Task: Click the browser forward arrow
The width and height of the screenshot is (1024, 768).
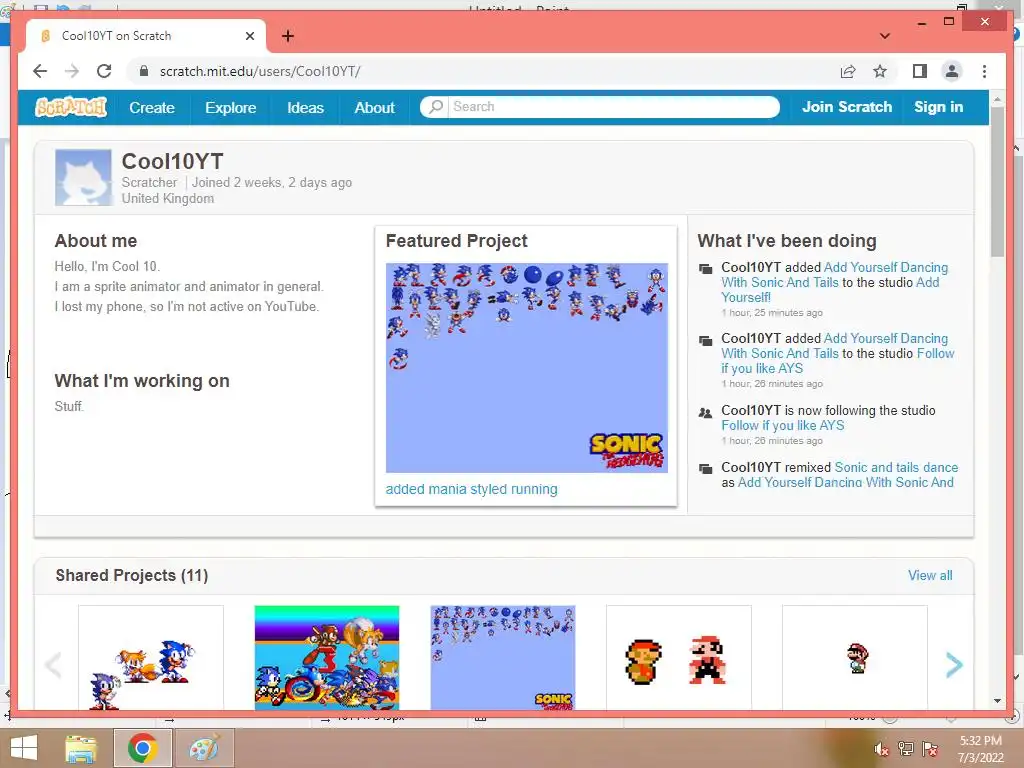Action: (72, 71)
